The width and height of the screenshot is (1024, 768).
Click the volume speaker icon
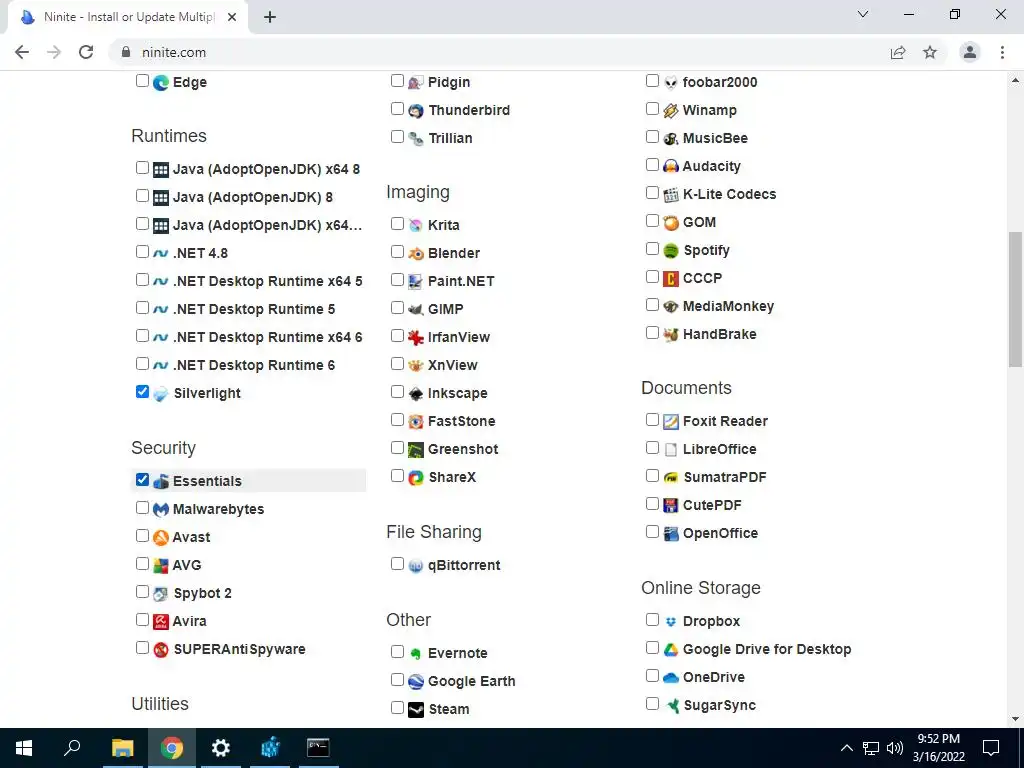pos(895,748)
